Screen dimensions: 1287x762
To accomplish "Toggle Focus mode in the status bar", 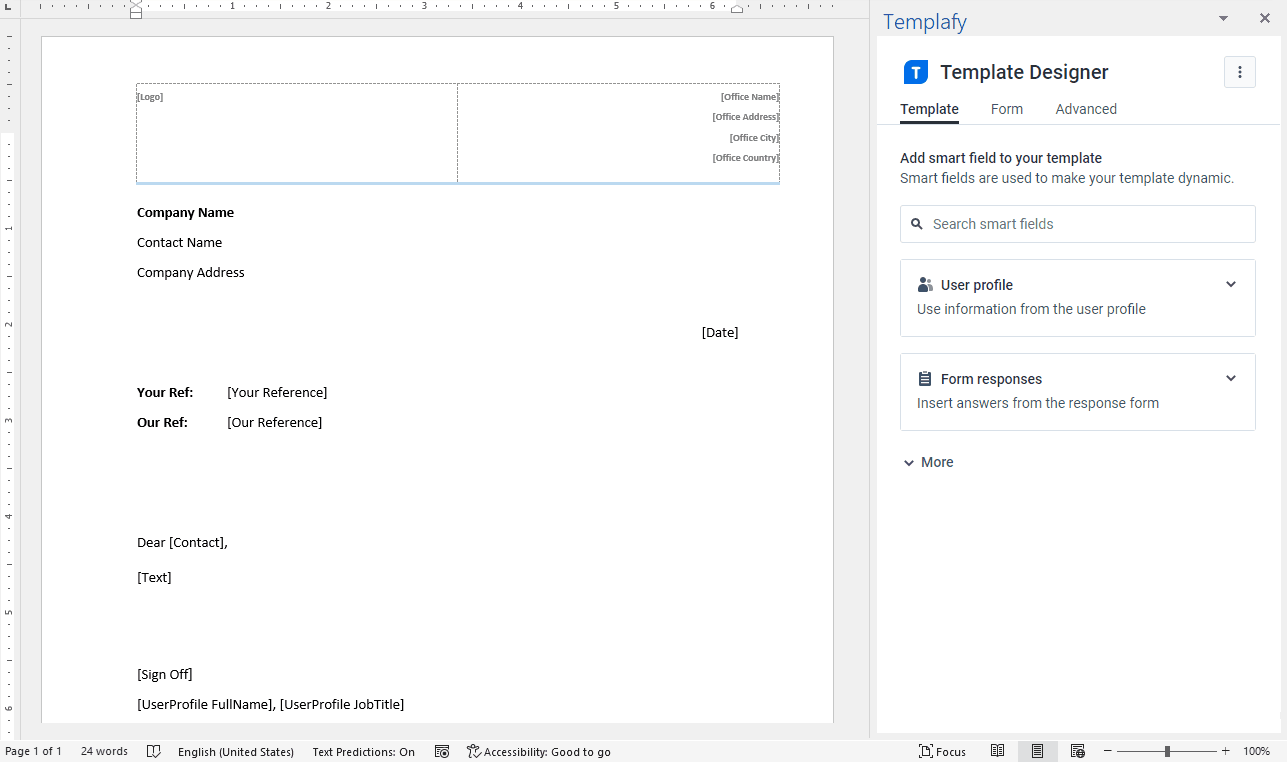I will (942, 751).
